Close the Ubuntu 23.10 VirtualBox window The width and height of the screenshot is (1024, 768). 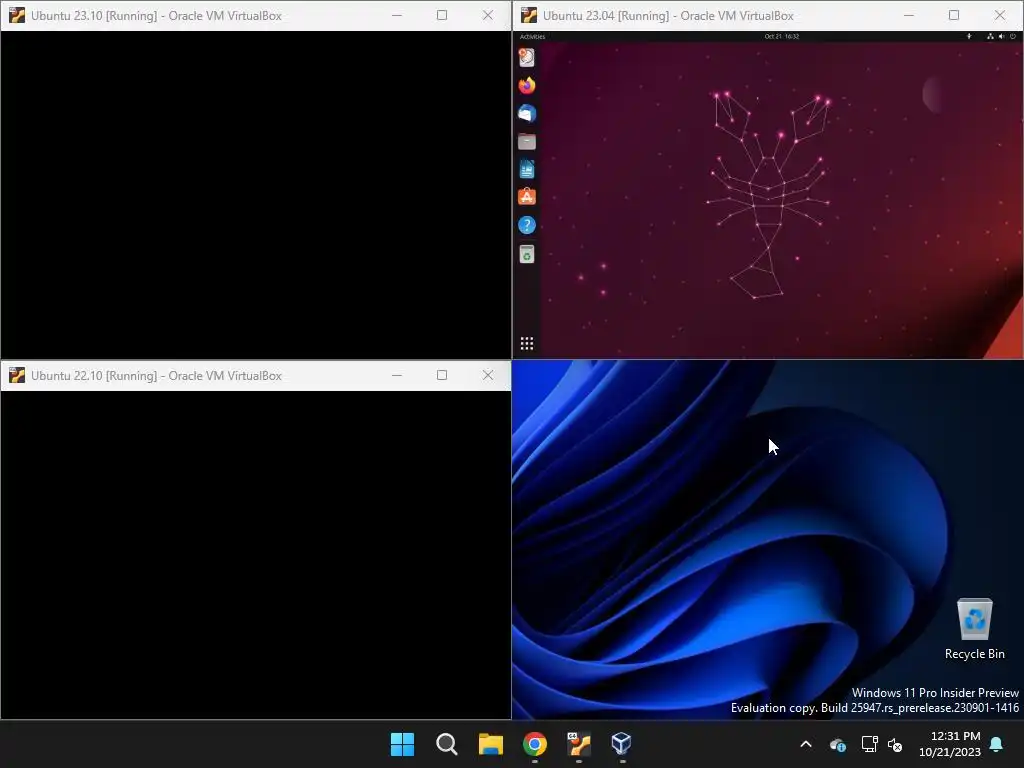pyautogui.click(x=488, y=15)
